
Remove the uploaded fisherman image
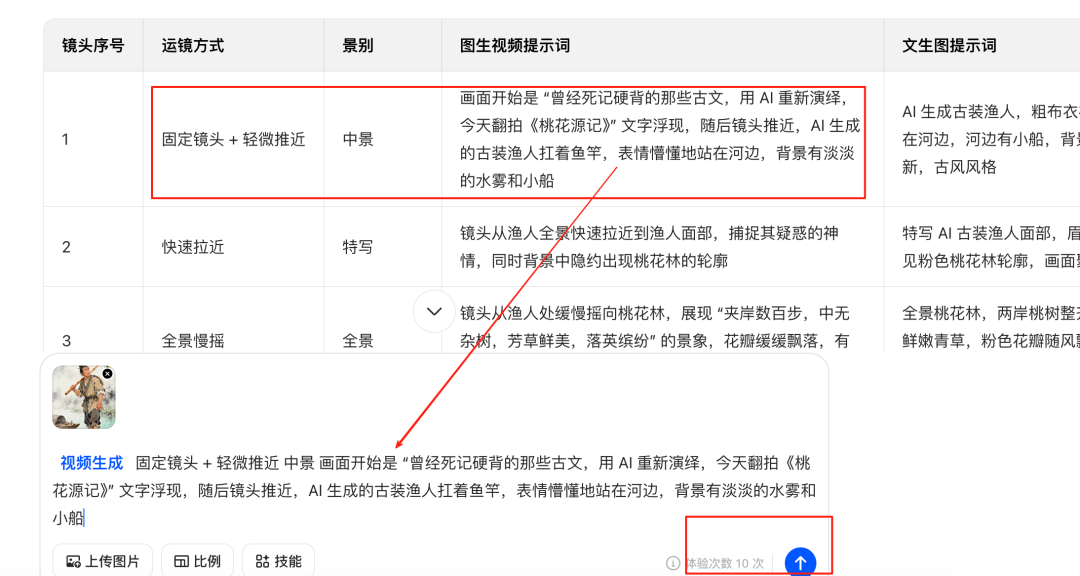coord(107,374)
